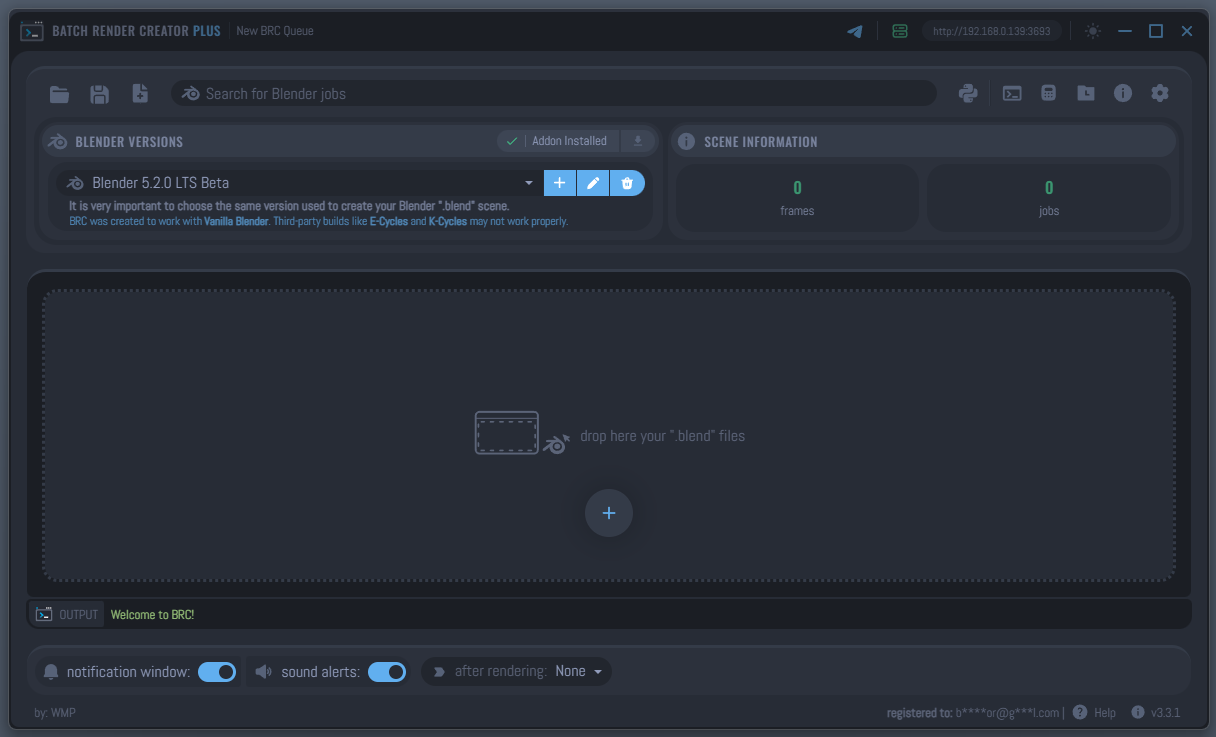Image resolution: width=1216 pixels, height=737 pixels.
Task: Save the queue using the floppy disk icon
Action: click(x=99, y=94)
